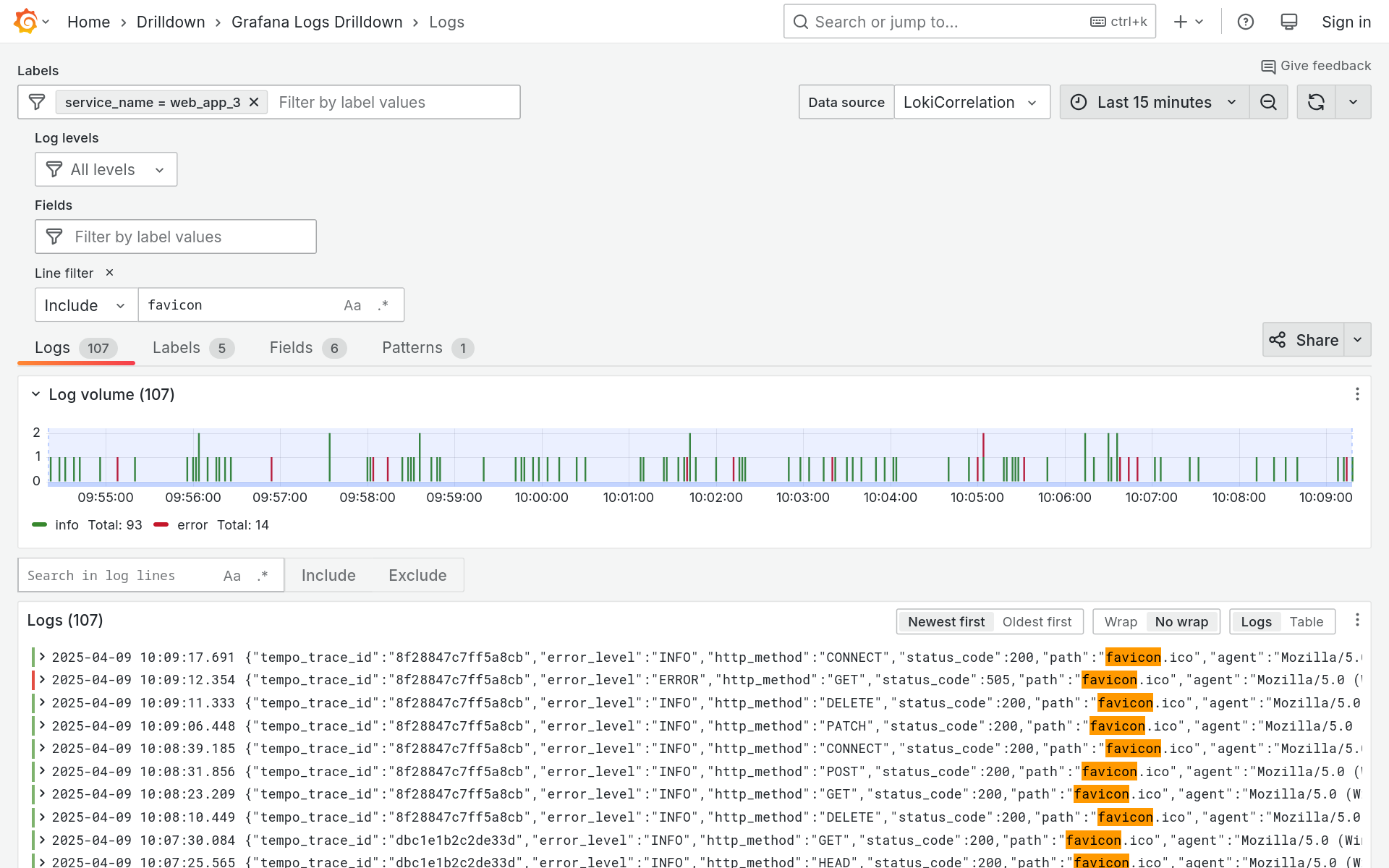
Task: Click the info series legend color marker
Action: point(40,524)
